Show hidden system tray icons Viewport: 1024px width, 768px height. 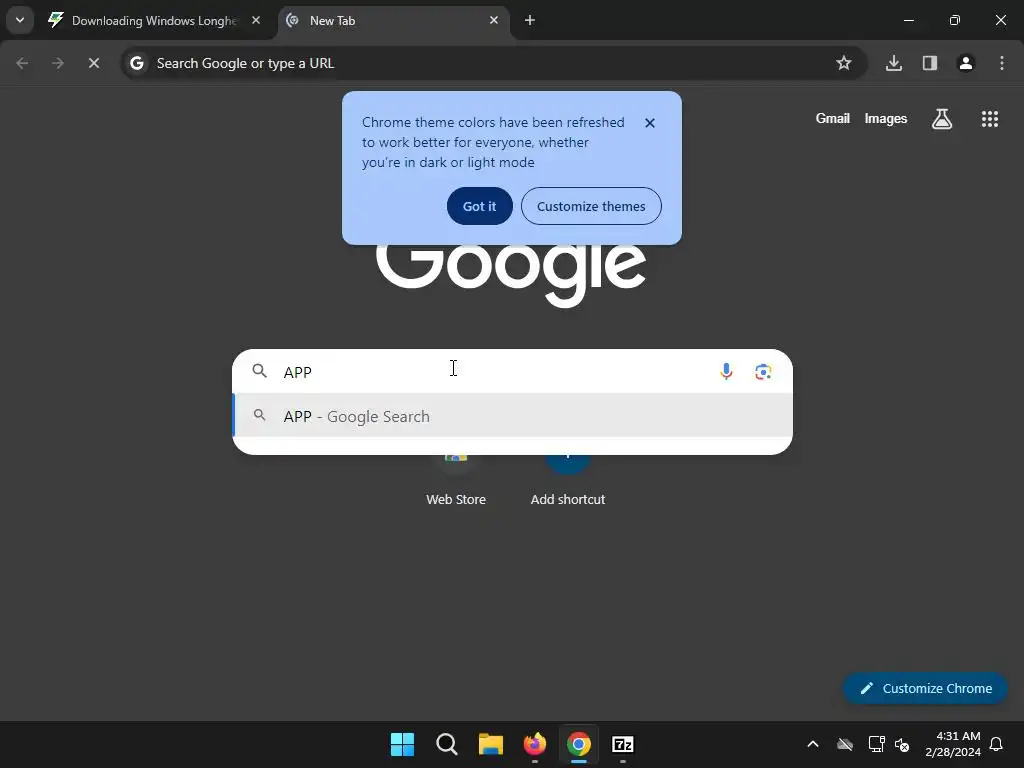[813, 744]
